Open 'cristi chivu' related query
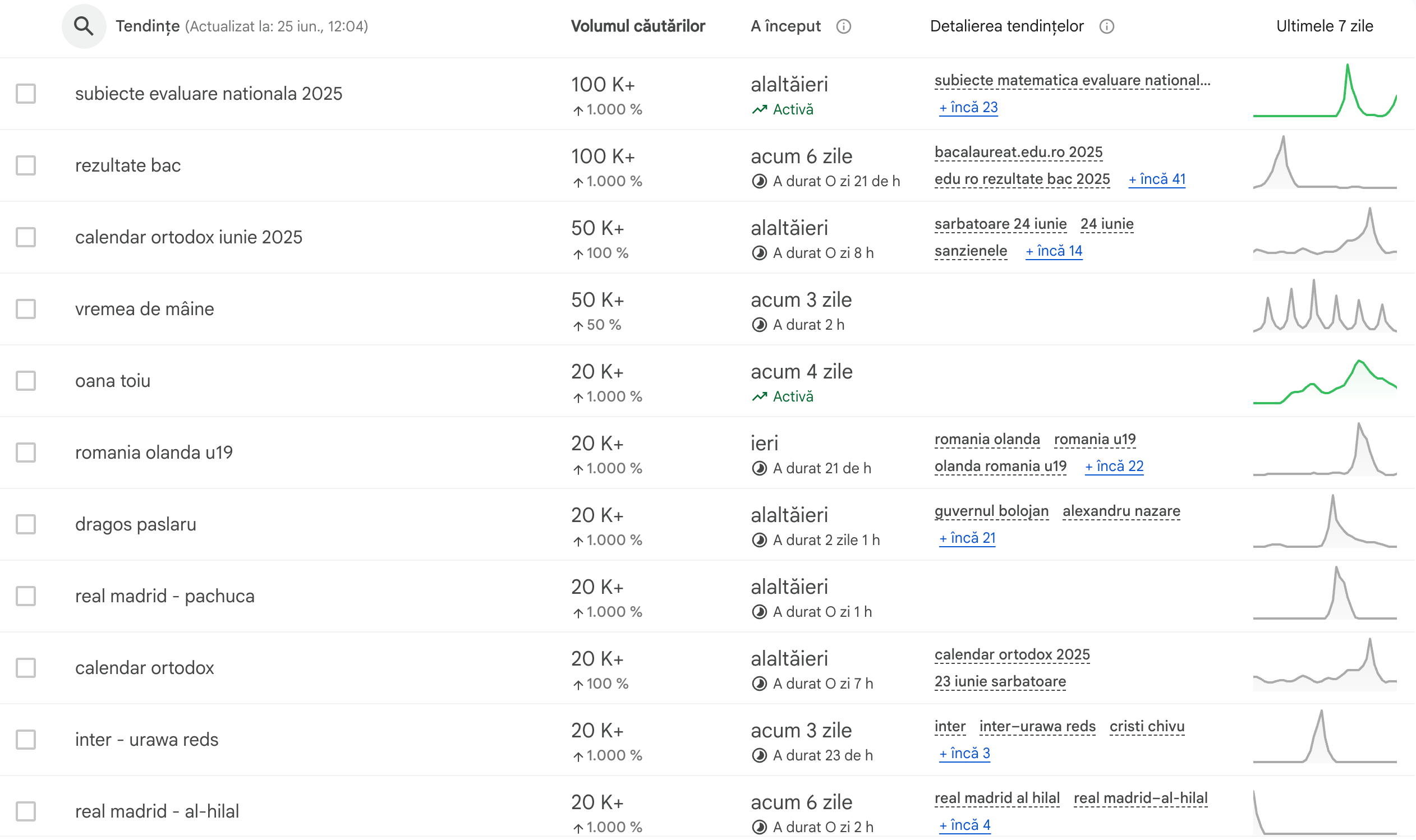Image resolution: width=1416 pixels, height=840 pixels. [1147, 727]
